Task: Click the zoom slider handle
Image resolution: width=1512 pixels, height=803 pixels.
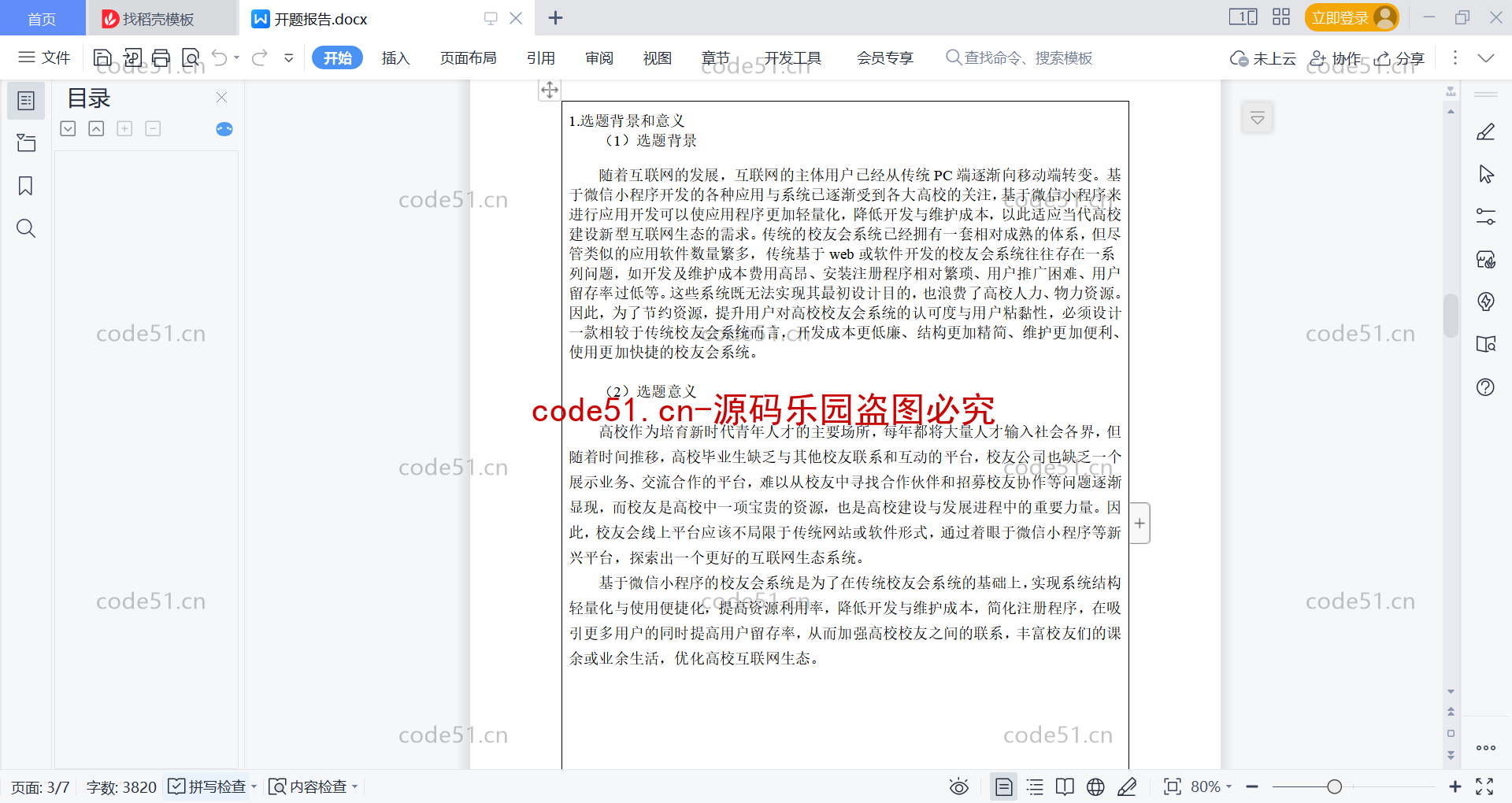Action: [1334, 786]
